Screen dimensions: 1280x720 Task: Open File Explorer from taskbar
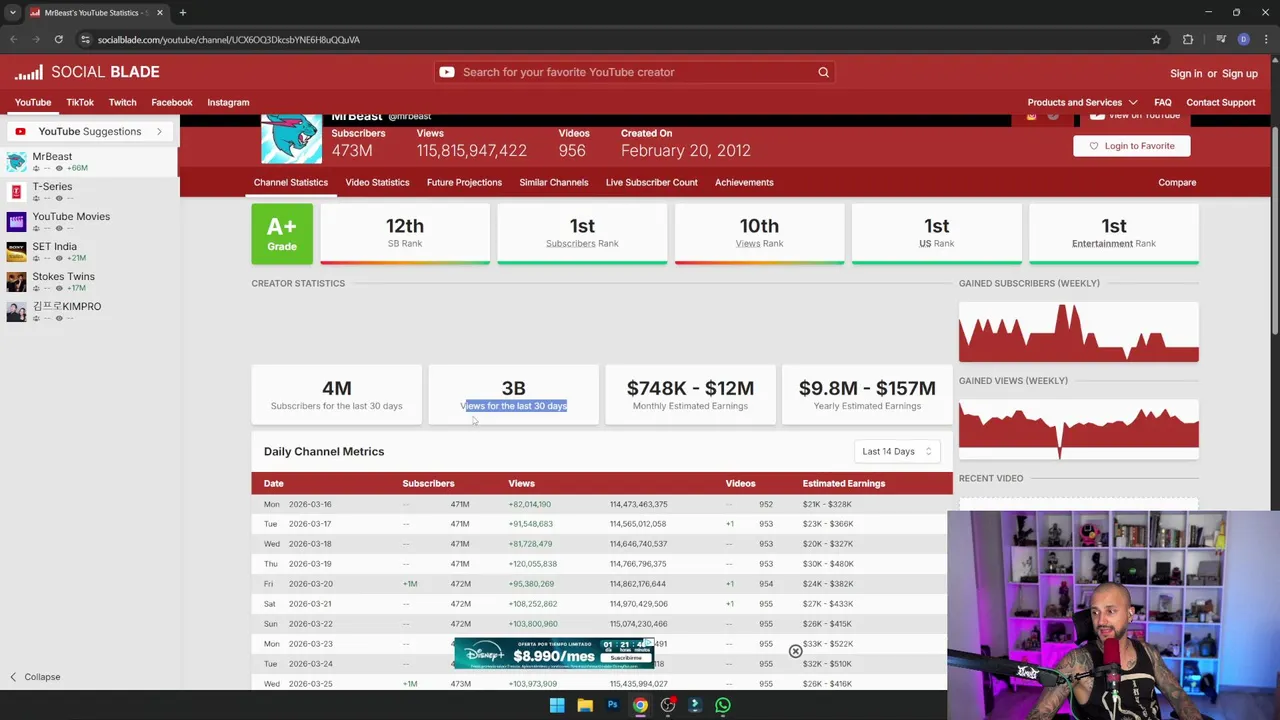[585, 705]
